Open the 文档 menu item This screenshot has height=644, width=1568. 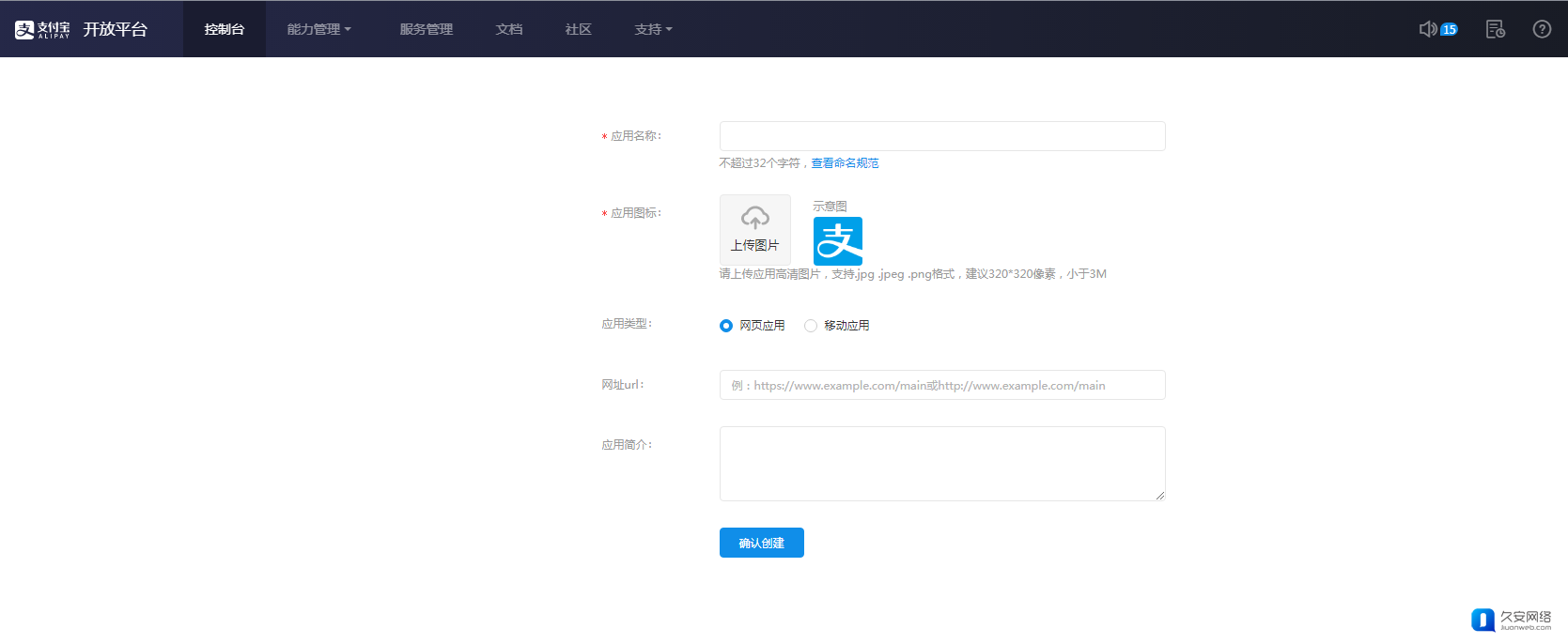509,29
